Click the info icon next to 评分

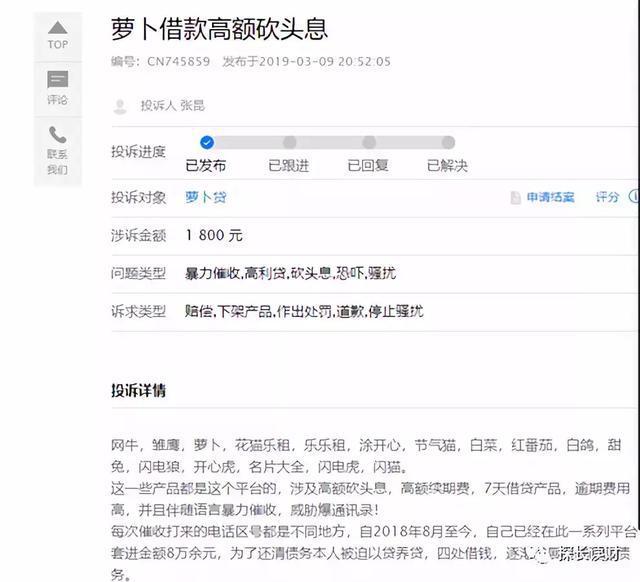pyautogui.click(x=634, y=196)
